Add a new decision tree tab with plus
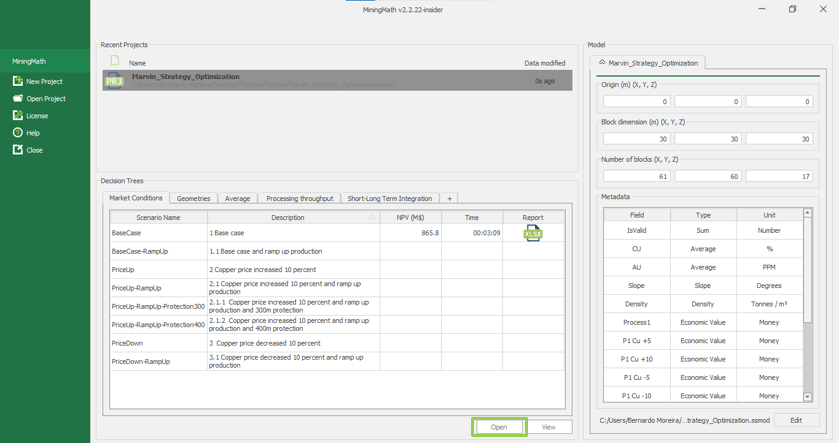839x443 pixels. tap(449, 198)
